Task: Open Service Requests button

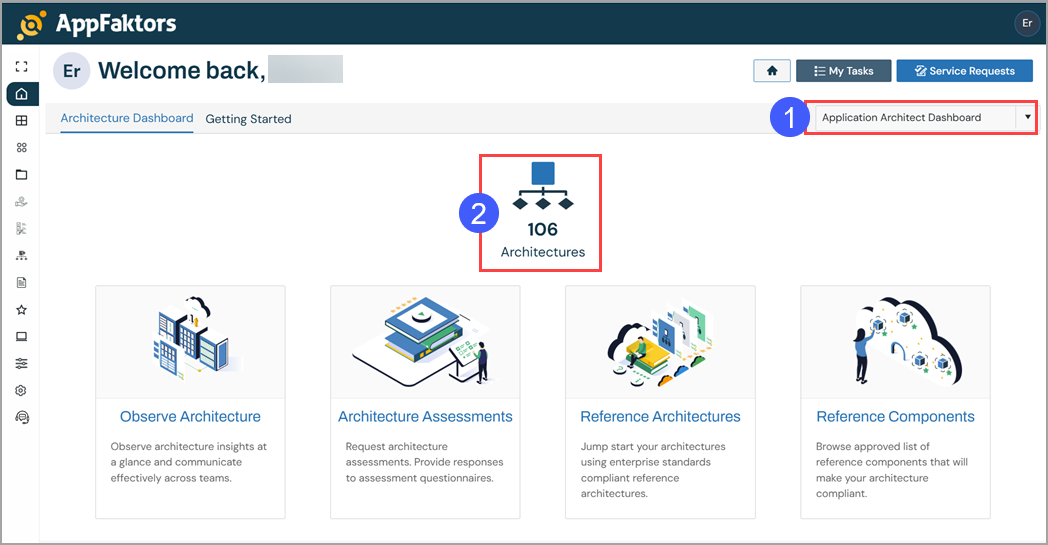Action: tap(964, 71)
